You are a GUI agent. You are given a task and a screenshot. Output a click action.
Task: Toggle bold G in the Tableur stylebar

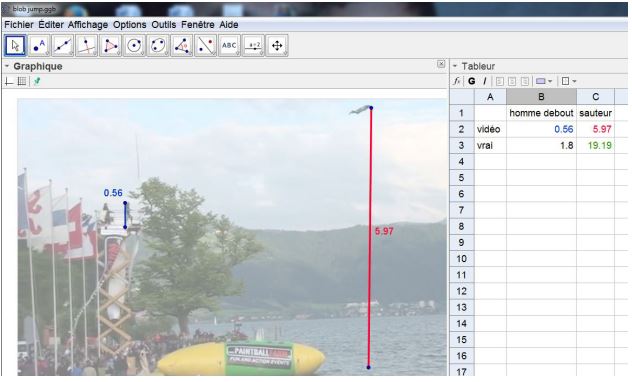(x=472, y=81)
